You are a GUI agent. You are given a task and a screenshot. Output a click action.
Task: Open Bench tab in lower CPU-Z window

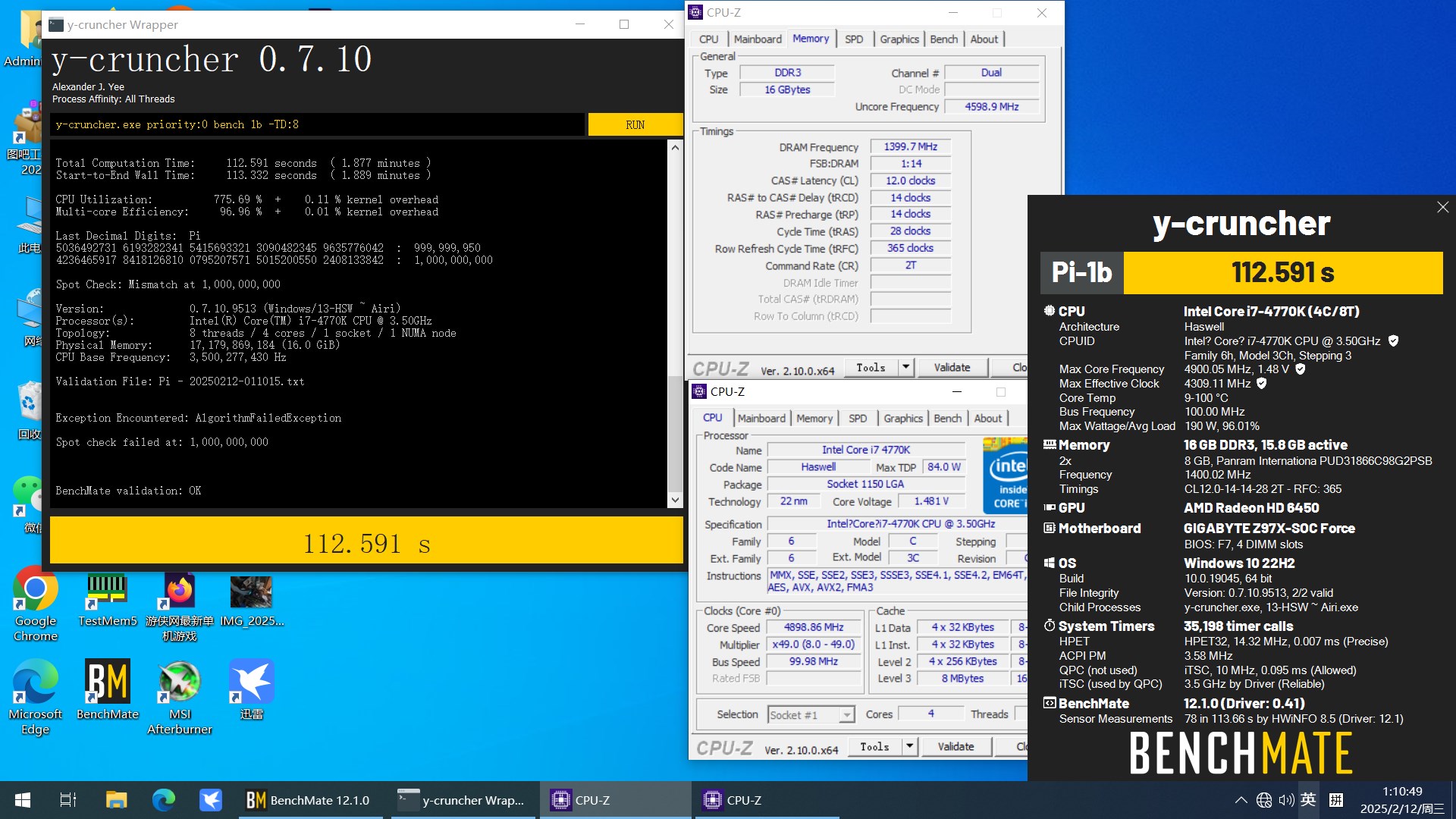[948, 419]
